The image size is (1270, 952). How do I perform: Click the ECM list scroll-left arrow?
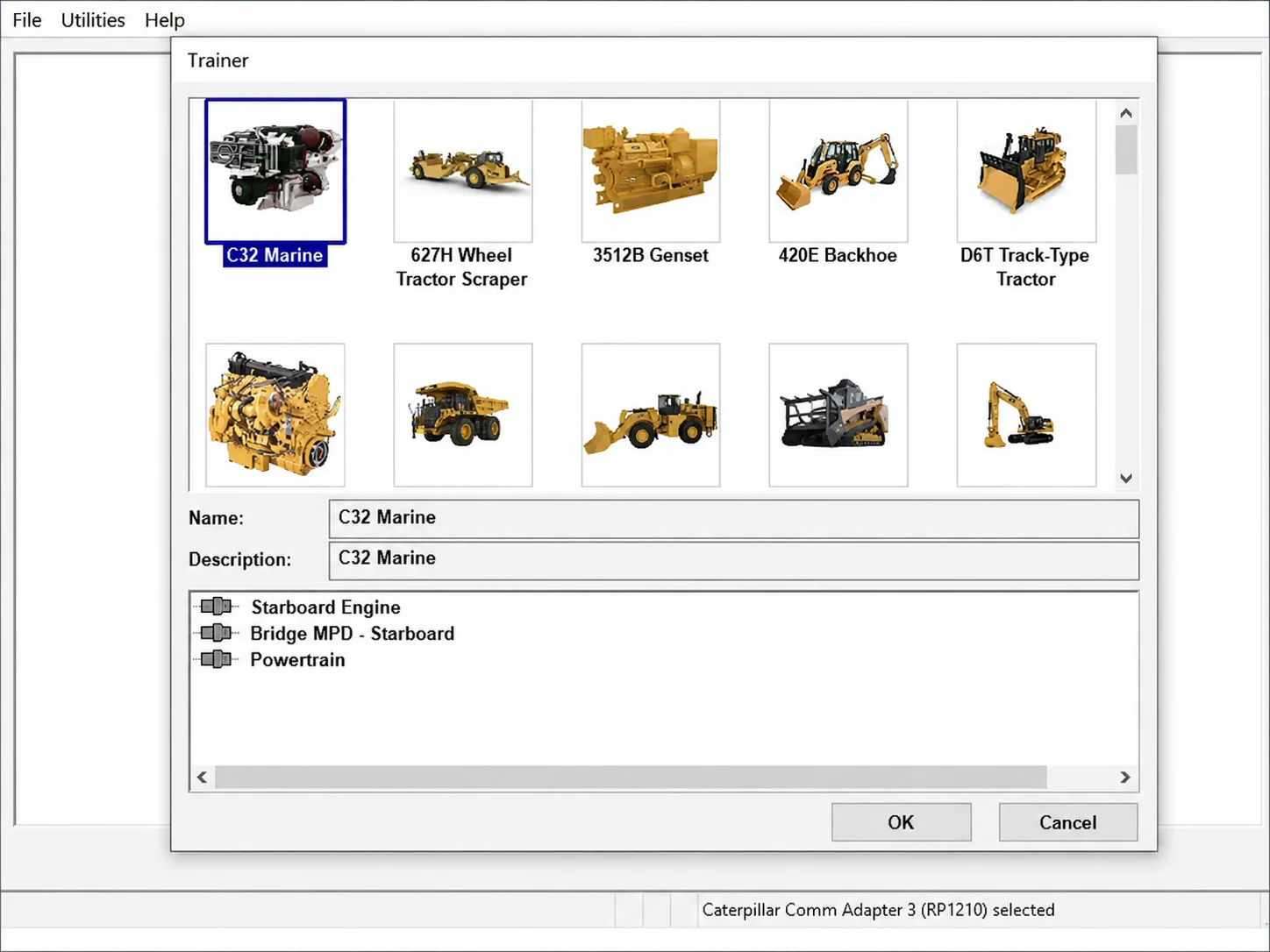203,777
